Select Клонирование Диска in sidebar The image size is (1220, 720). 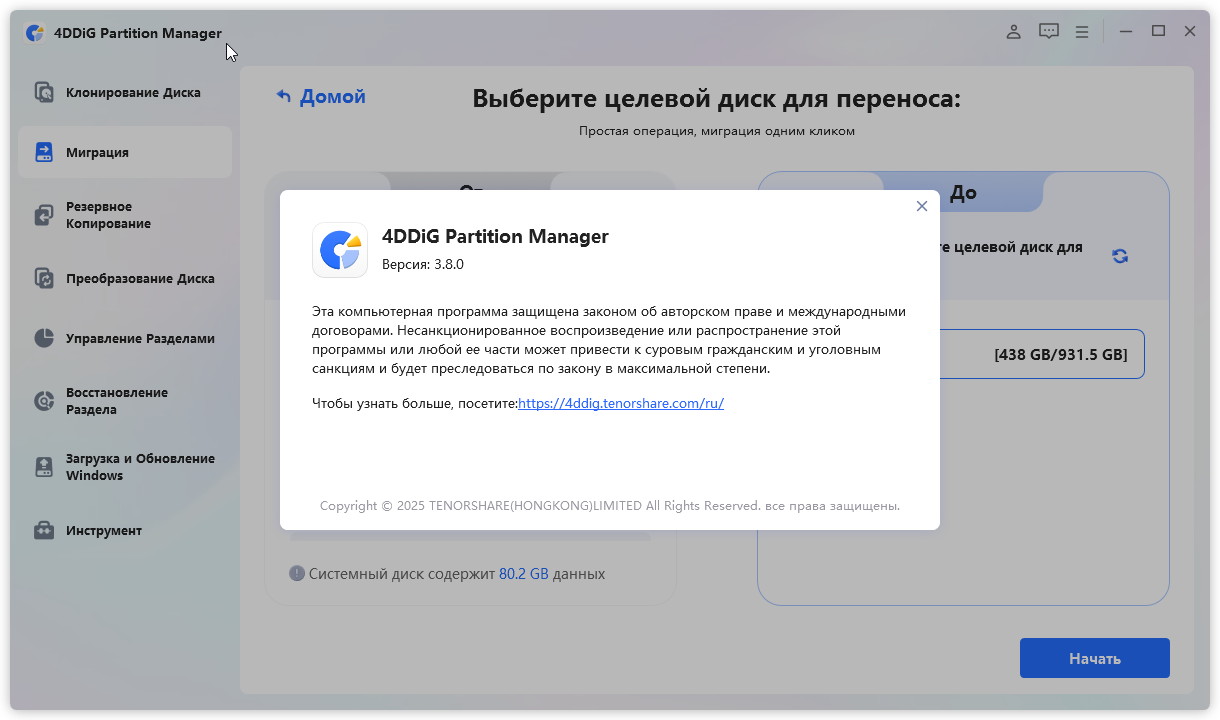(x=125, y=93)
